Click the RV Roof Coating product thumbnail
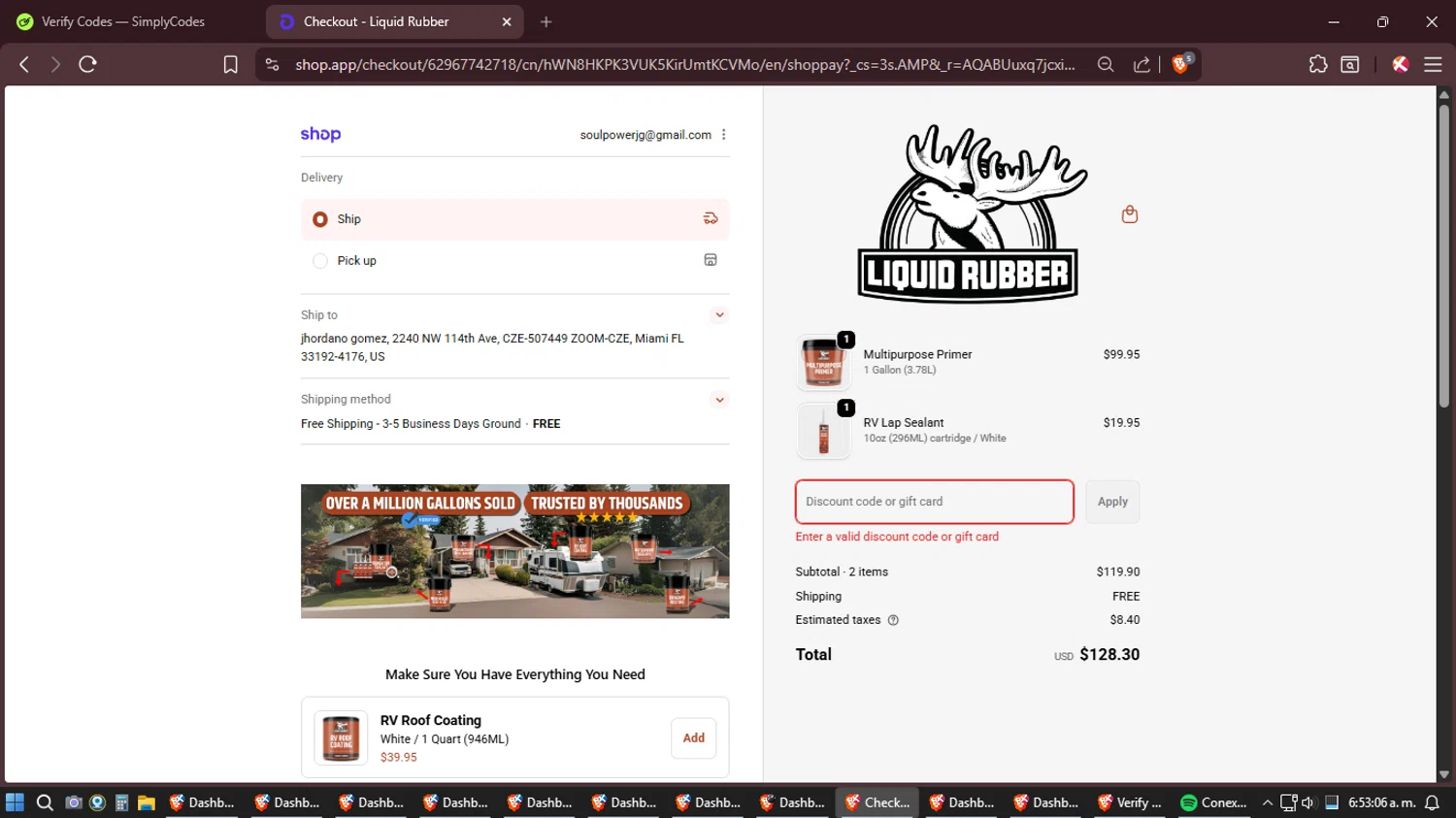The width and height of the screenshot is (1456, 818). pyautogui.click(x=341, y=737)
